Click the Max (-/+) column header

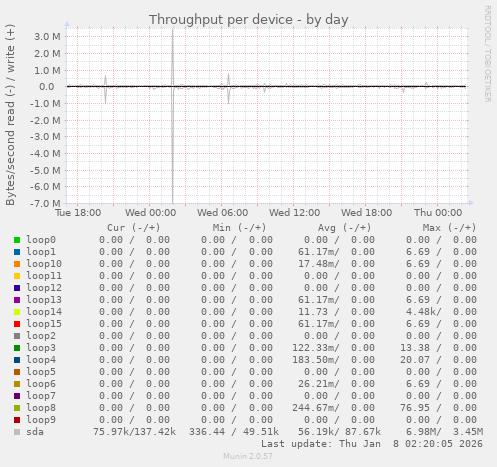point(449,228)
